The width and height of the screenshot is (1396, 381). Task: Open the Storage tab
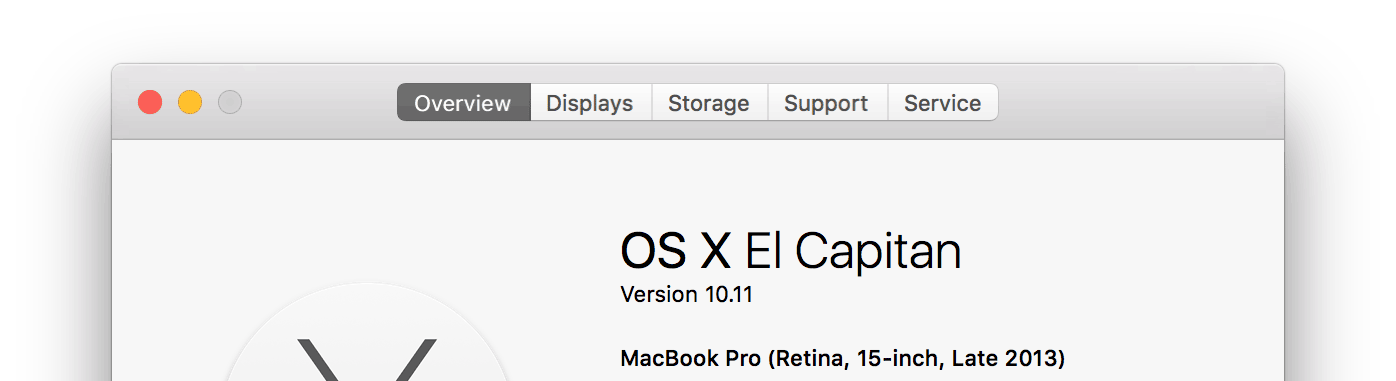pyautogui.click(x=709, y=103)
